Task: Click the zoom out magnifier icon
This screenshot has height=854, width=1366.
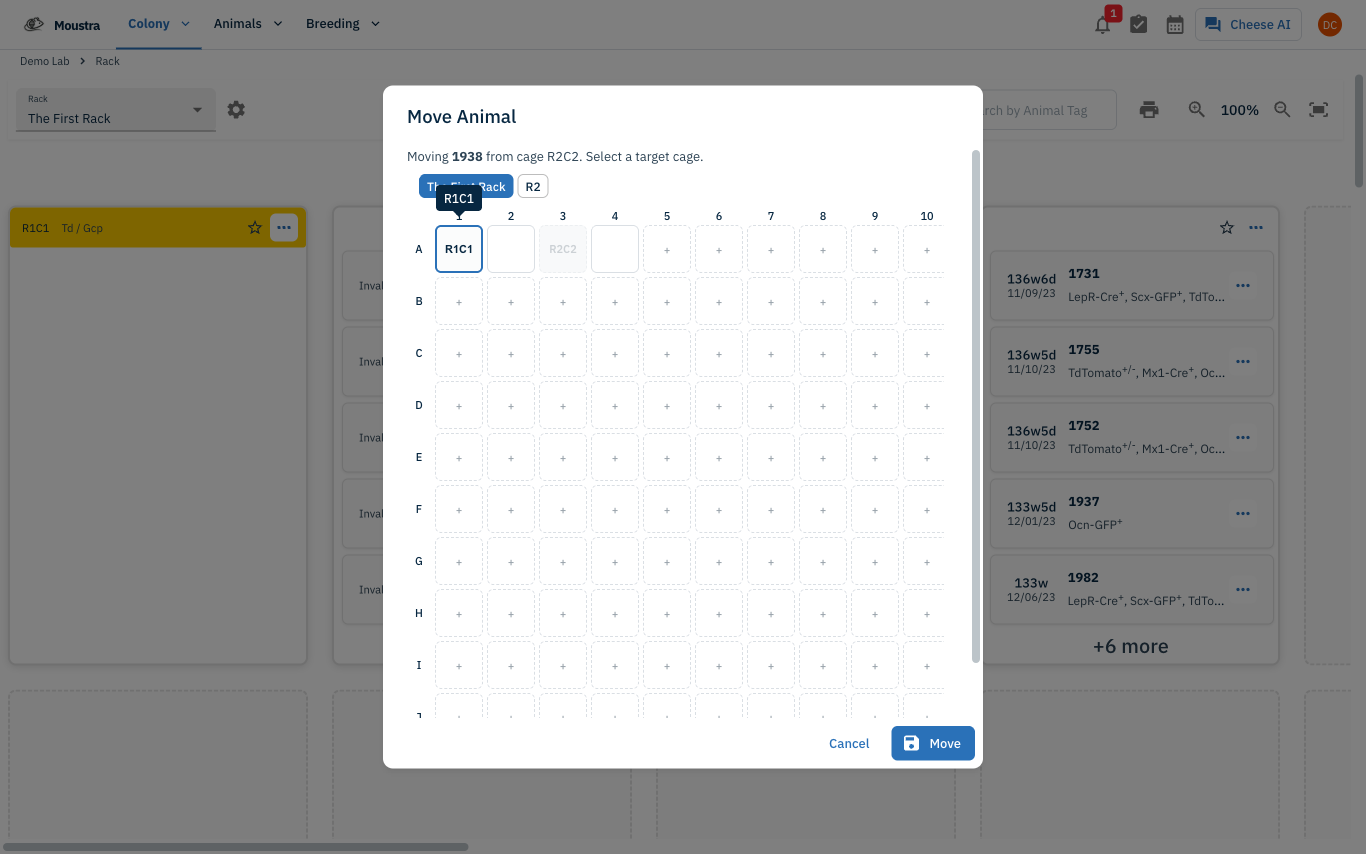Action: pyautogui.click(x=1282, y=110)
